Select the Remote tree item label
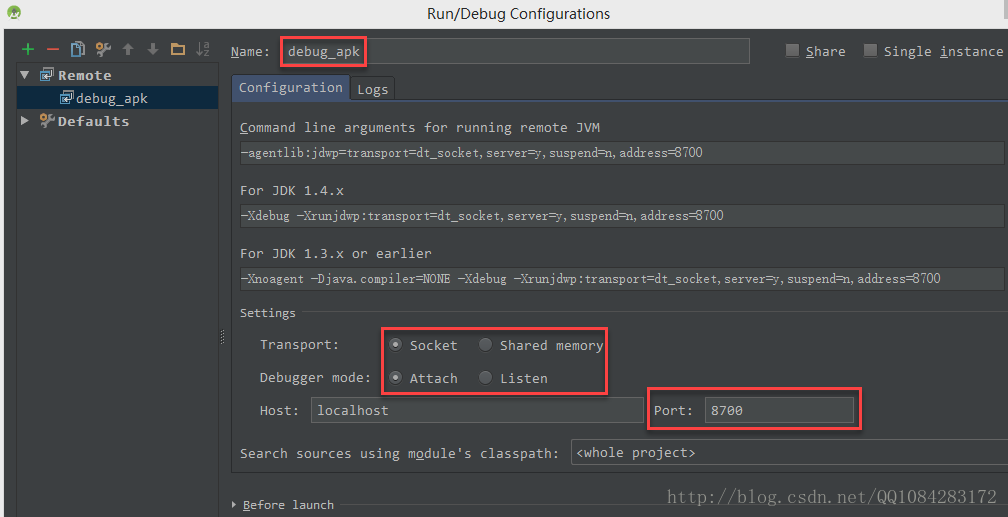The width and height of the screenshot is (1008, 517). pyautogui.click(x=84, y=75)
